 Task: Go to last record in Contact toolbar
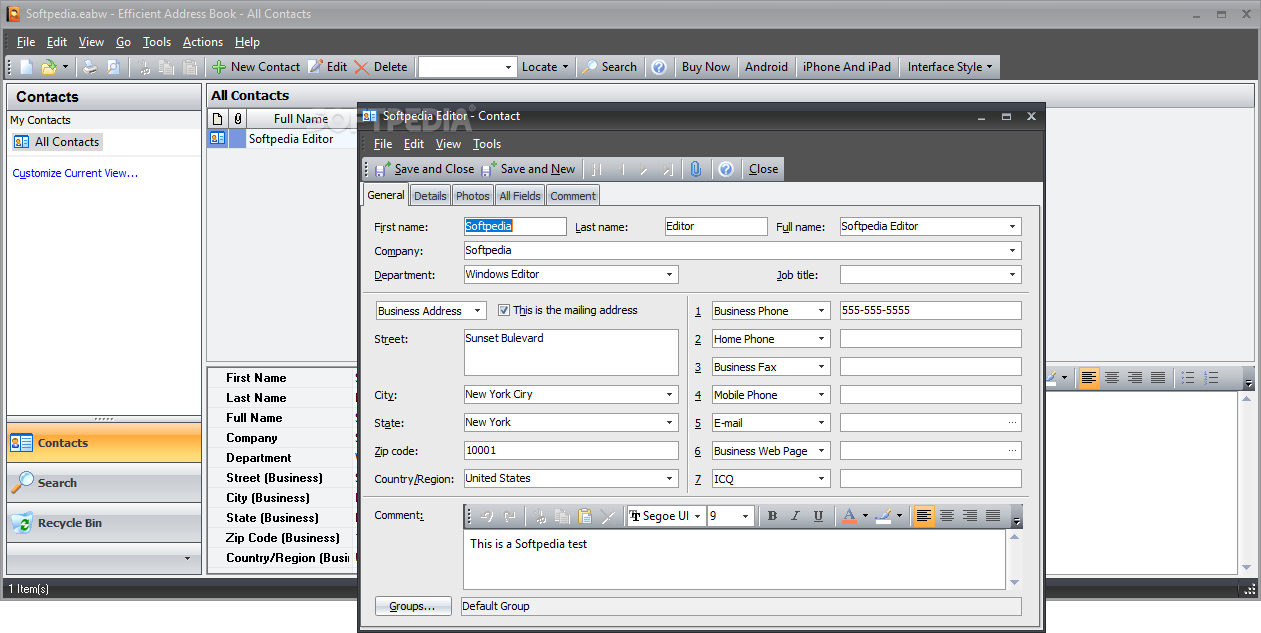point(668,169)
